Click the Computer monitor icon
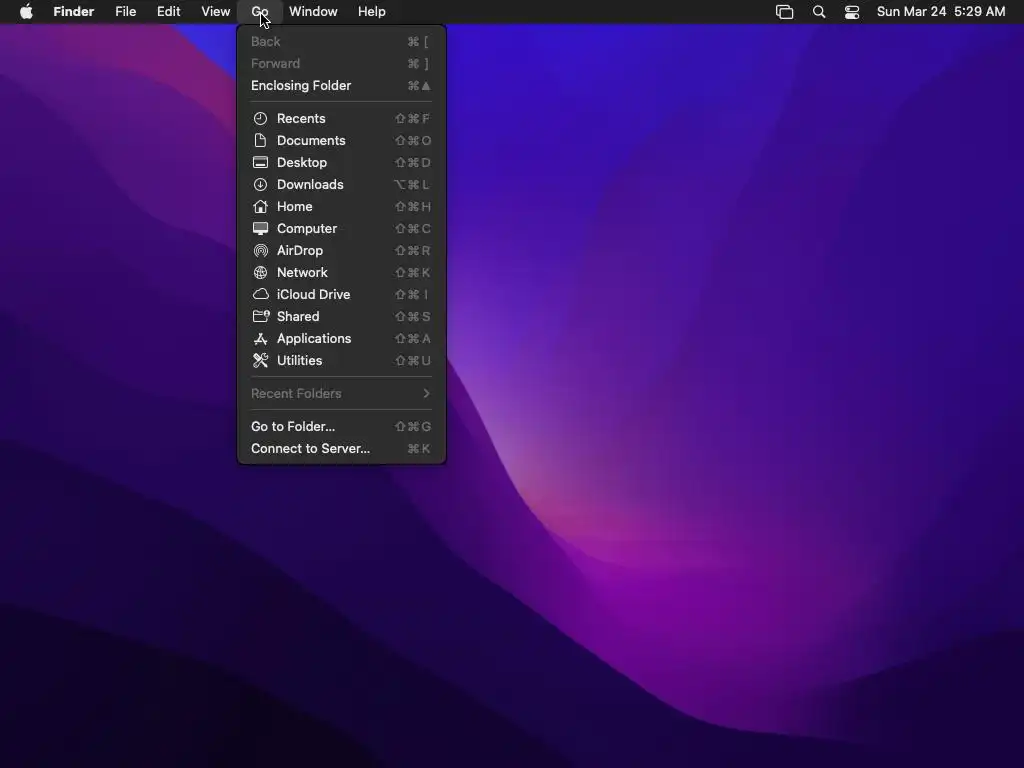1024x768 pixels. click(261, 229)
